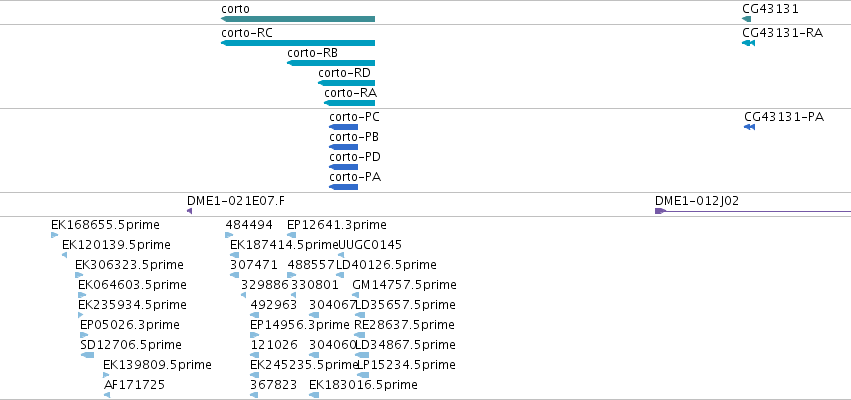Click the LP15234.5prime EST marker
Screen dimensions: 851x400
point(363,375)
